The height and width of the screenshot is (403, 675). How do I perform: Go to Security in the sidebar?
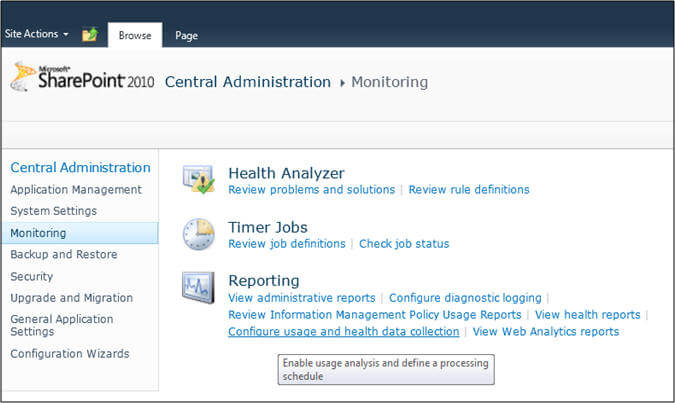pyautogui.click(x=31, y=276)
